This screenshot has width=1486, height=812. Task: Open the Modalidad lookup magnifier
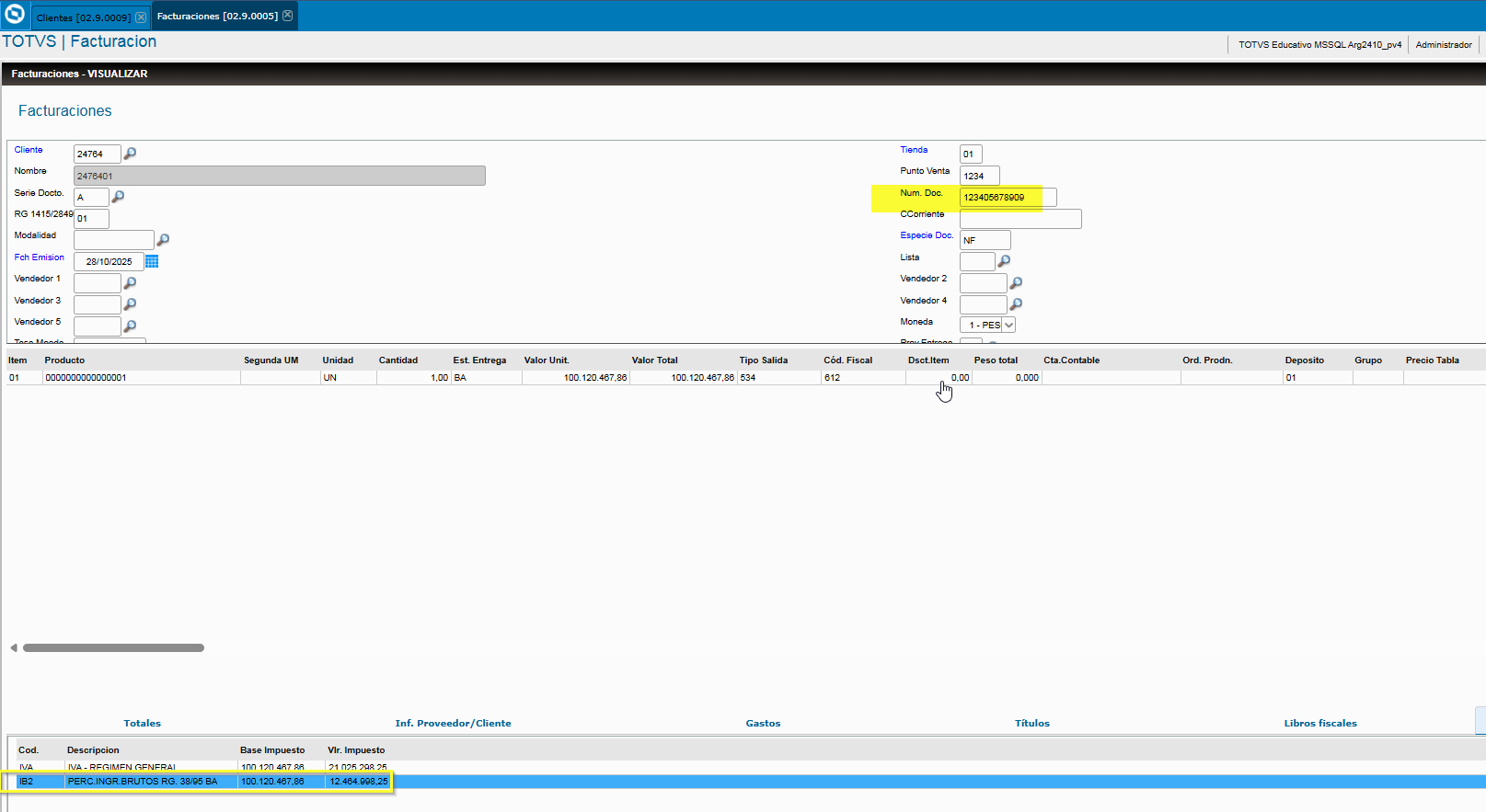point(163,240)
